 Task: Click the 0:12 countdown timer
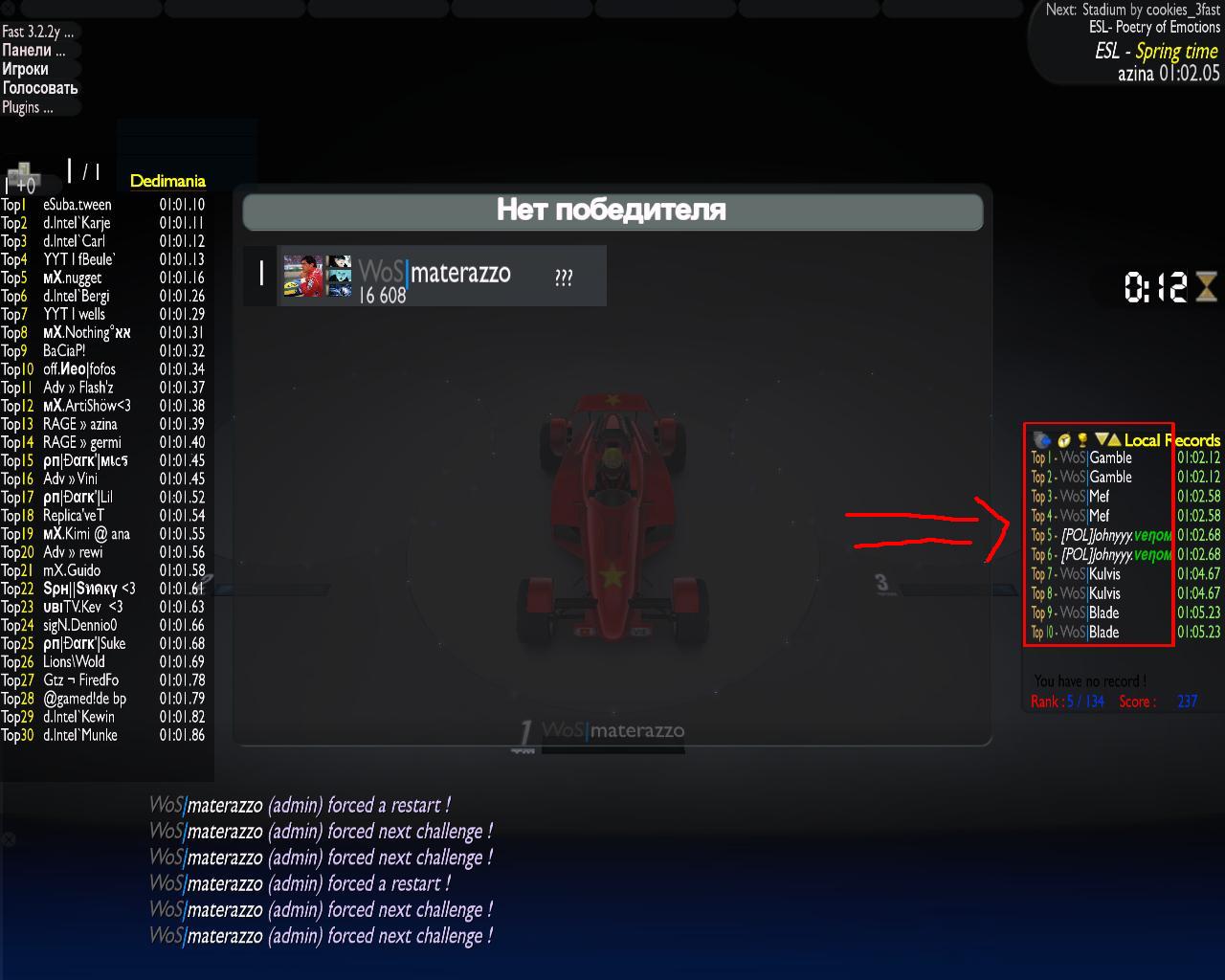1155,287
